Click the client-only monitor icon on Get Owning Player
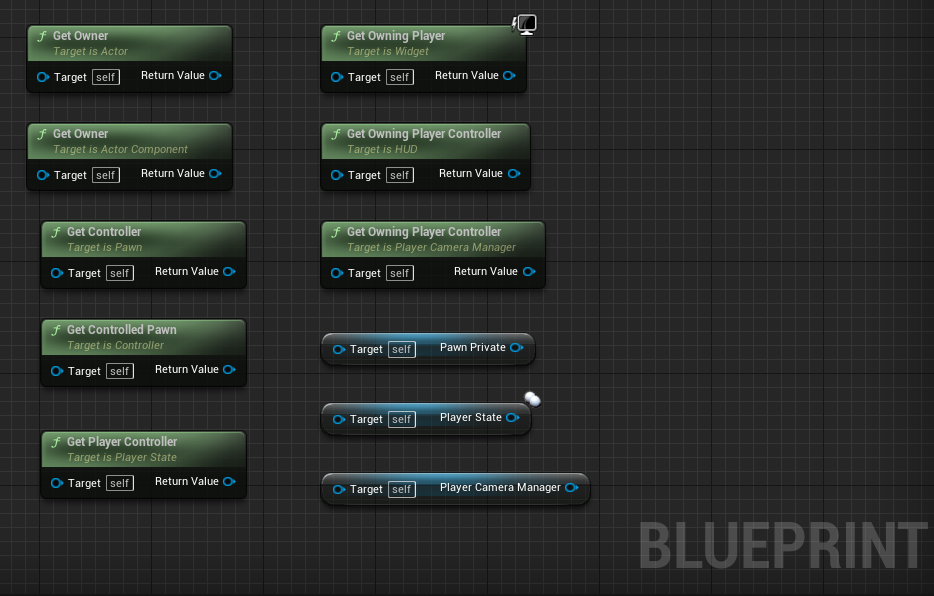This screenshot has height=596, width=934. pyautogui.click(x=525, y=24)
